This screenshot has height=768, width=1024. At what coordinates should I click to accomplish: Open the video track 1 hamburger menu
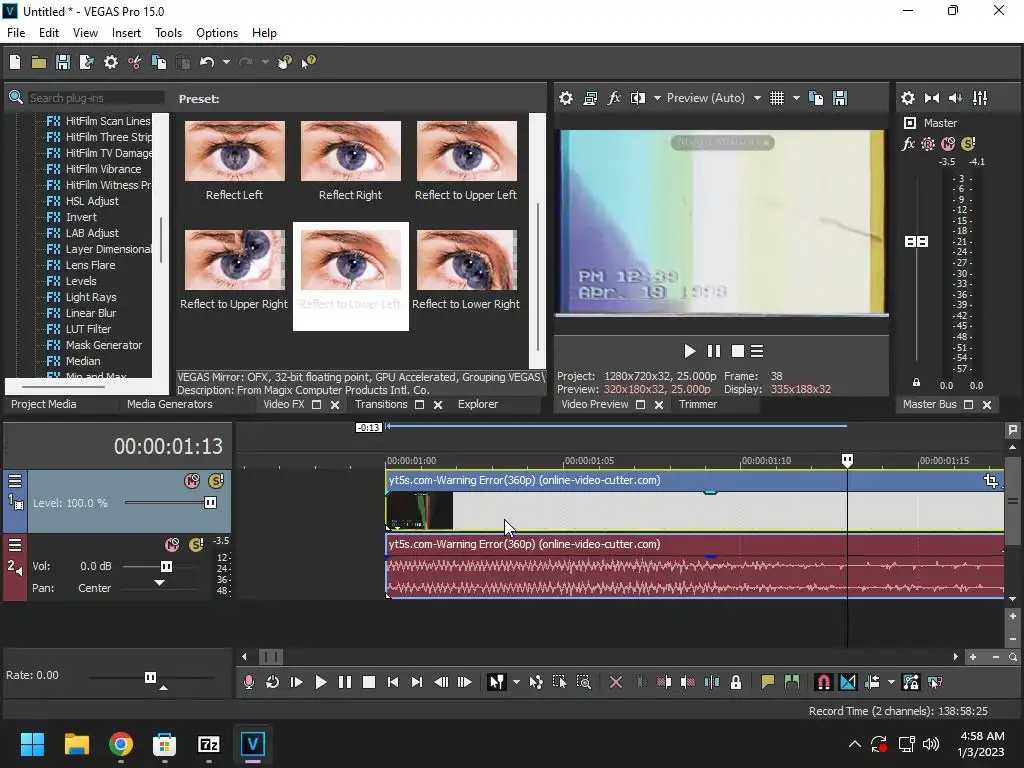click(14, 481)
